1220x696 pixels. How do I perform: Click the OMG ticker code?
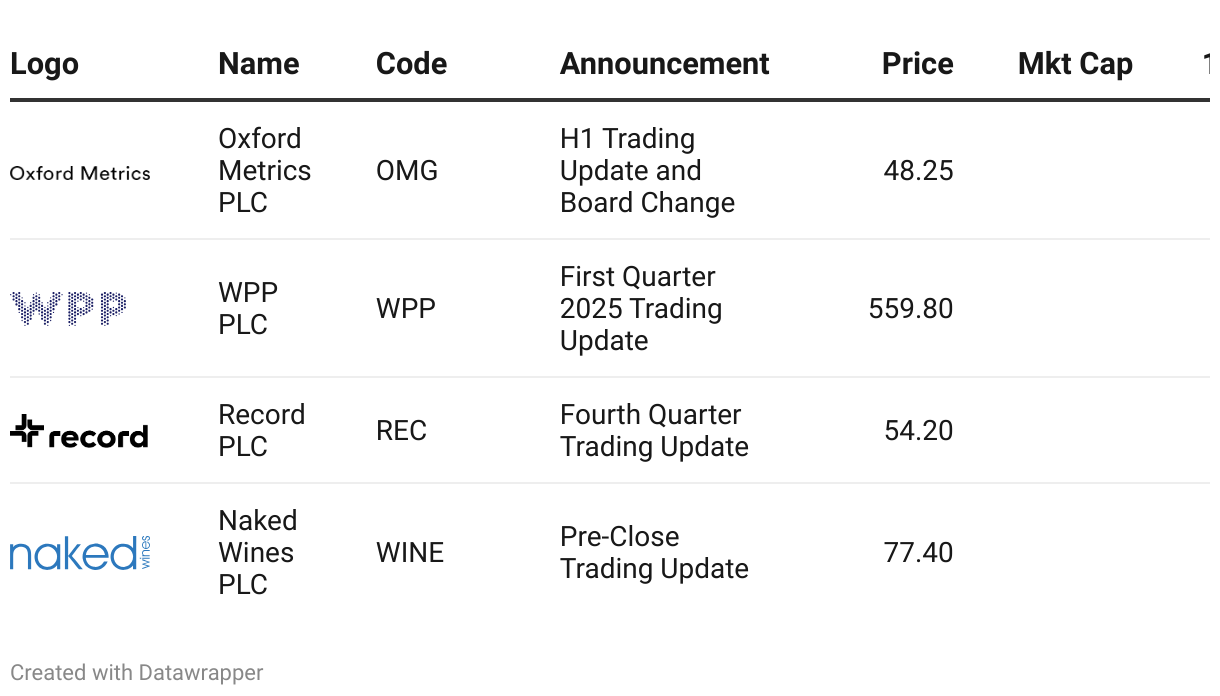(407, 171)
